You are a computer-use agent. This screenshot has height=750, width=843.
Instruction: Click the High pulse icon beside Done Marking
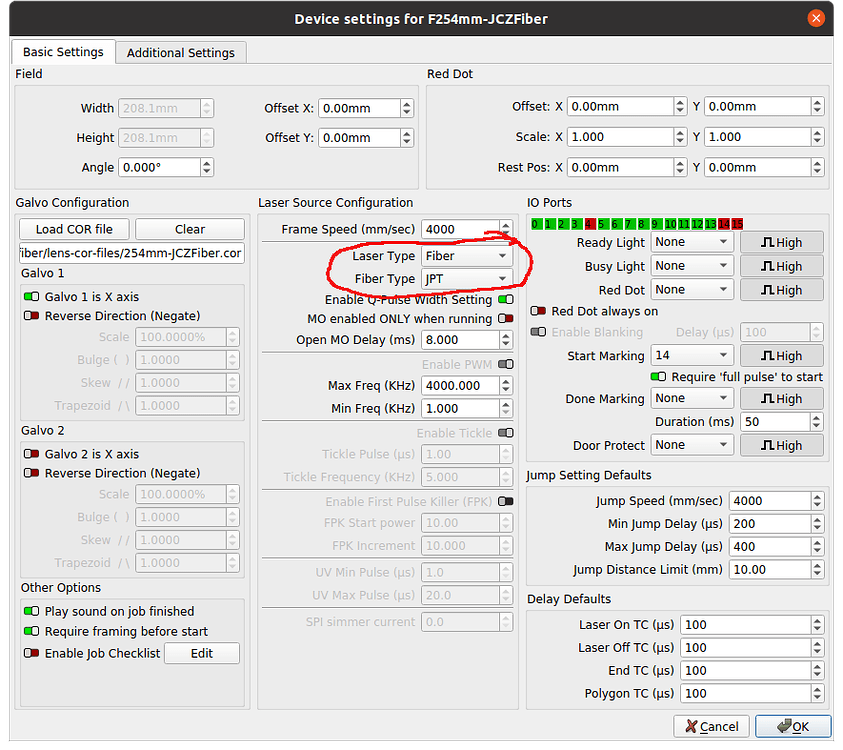pos(780,398)
